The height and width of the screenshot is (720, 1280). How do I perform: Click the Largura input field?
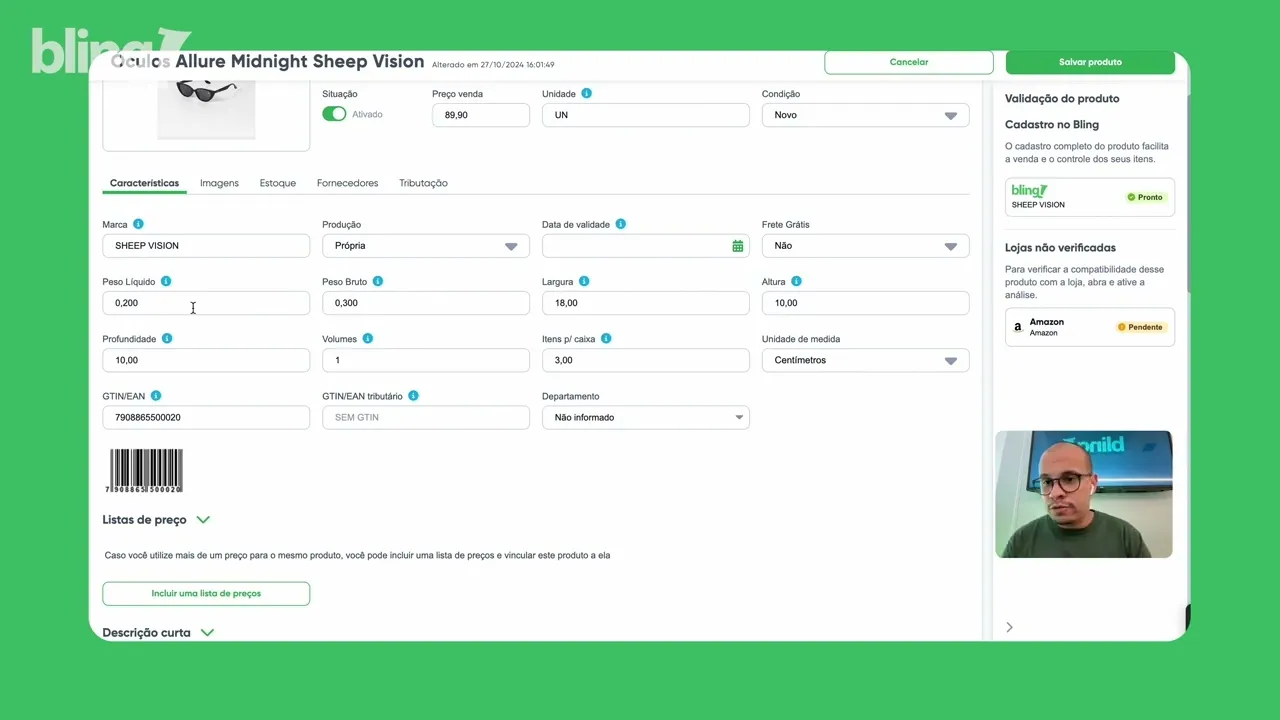pos(646,303)
